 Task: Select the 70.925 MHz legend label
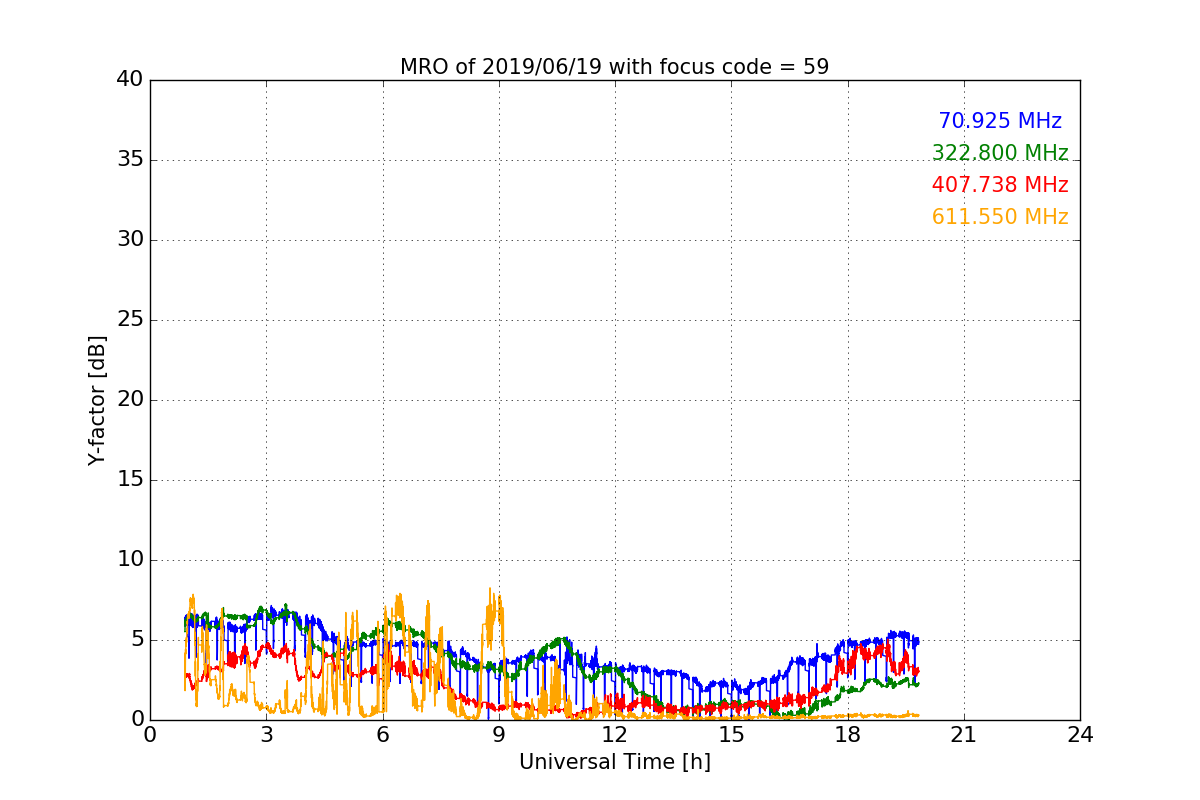coord(1000,121)
